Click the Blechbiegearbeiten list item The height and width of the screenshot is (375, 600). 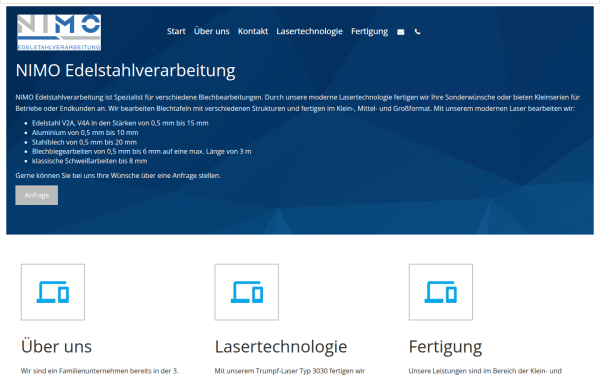[x=142, y=152]
